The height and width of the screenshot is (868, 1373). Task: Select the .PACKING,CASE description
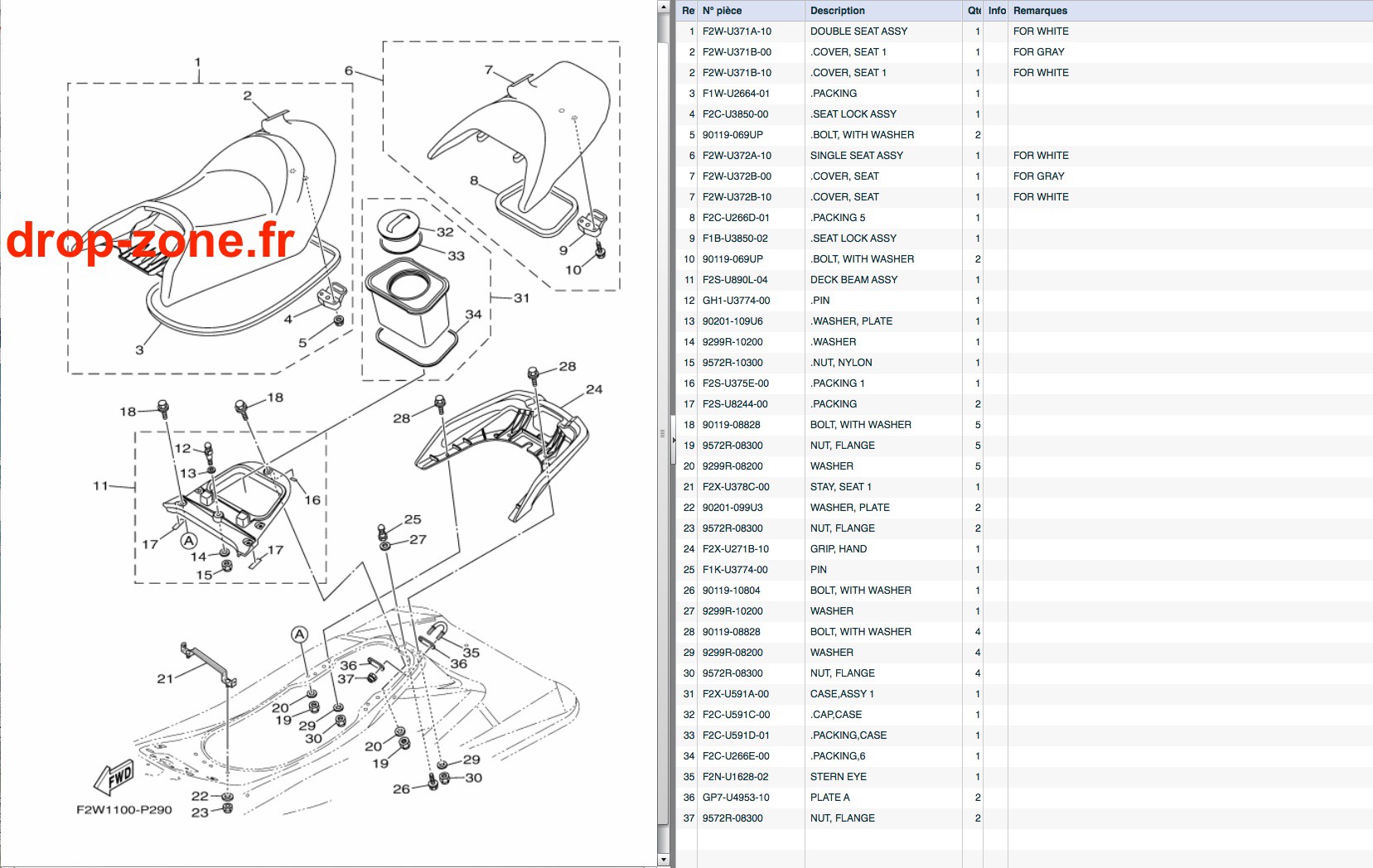(x=848, y=735)
